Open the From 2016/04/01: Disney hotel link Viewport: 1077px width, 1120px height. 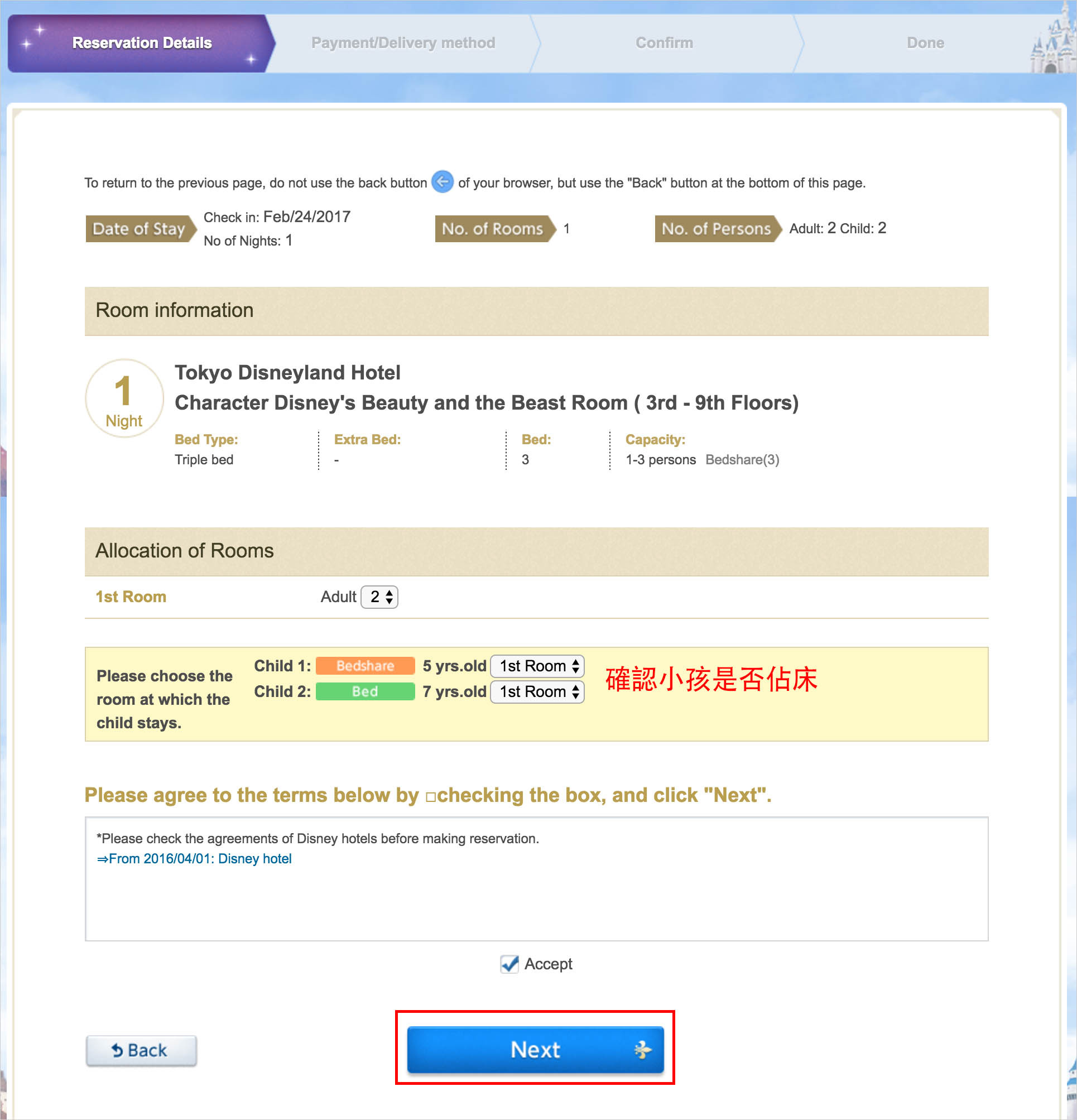pos(194,858)
